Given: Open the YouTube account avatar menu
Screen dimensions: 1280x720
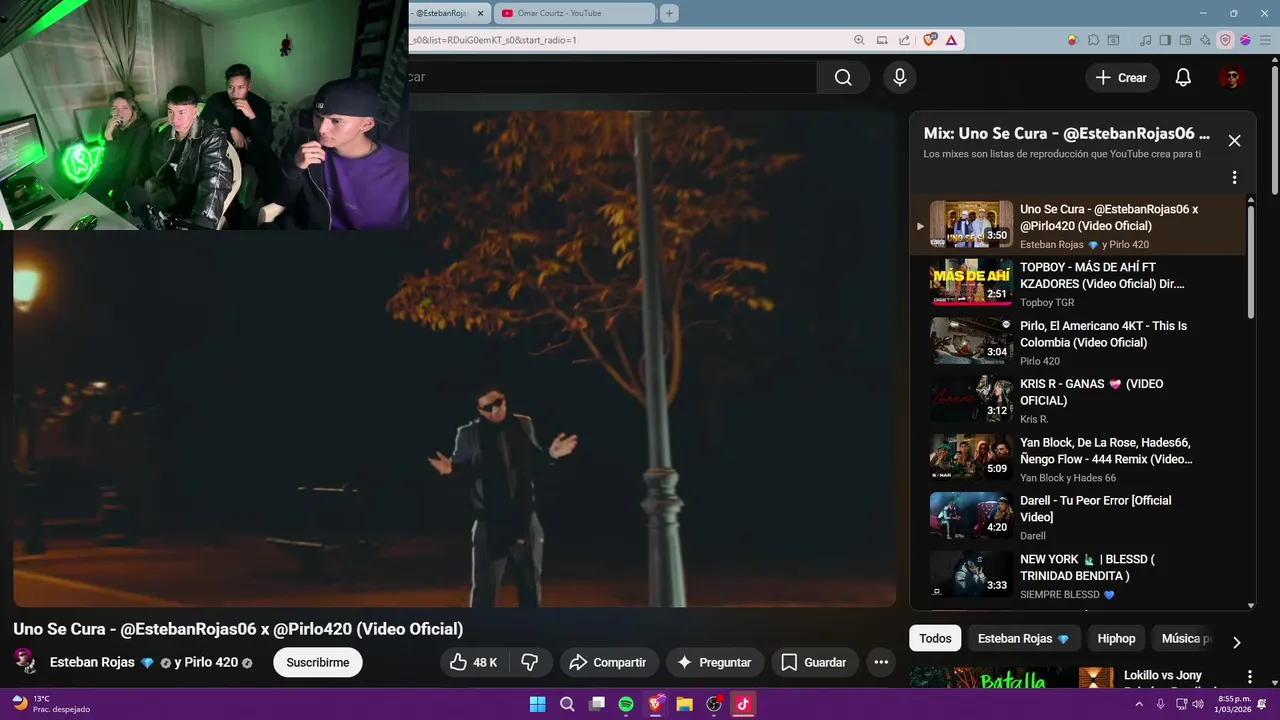Looking at the screenshot, I should [1231, 78].
